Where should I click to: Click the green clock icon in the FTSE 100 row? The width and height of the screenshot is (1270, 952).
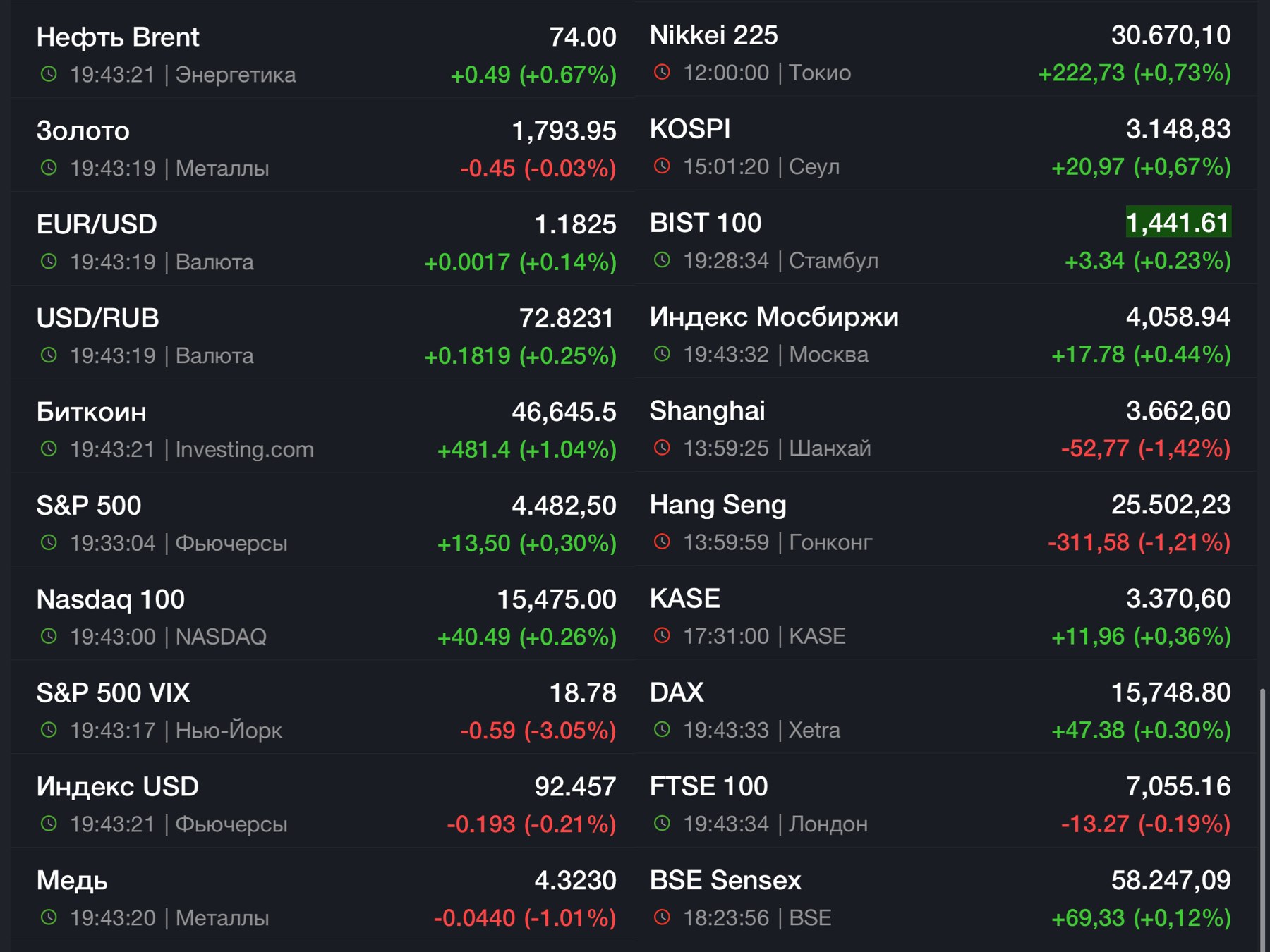(x=662, y=824)
